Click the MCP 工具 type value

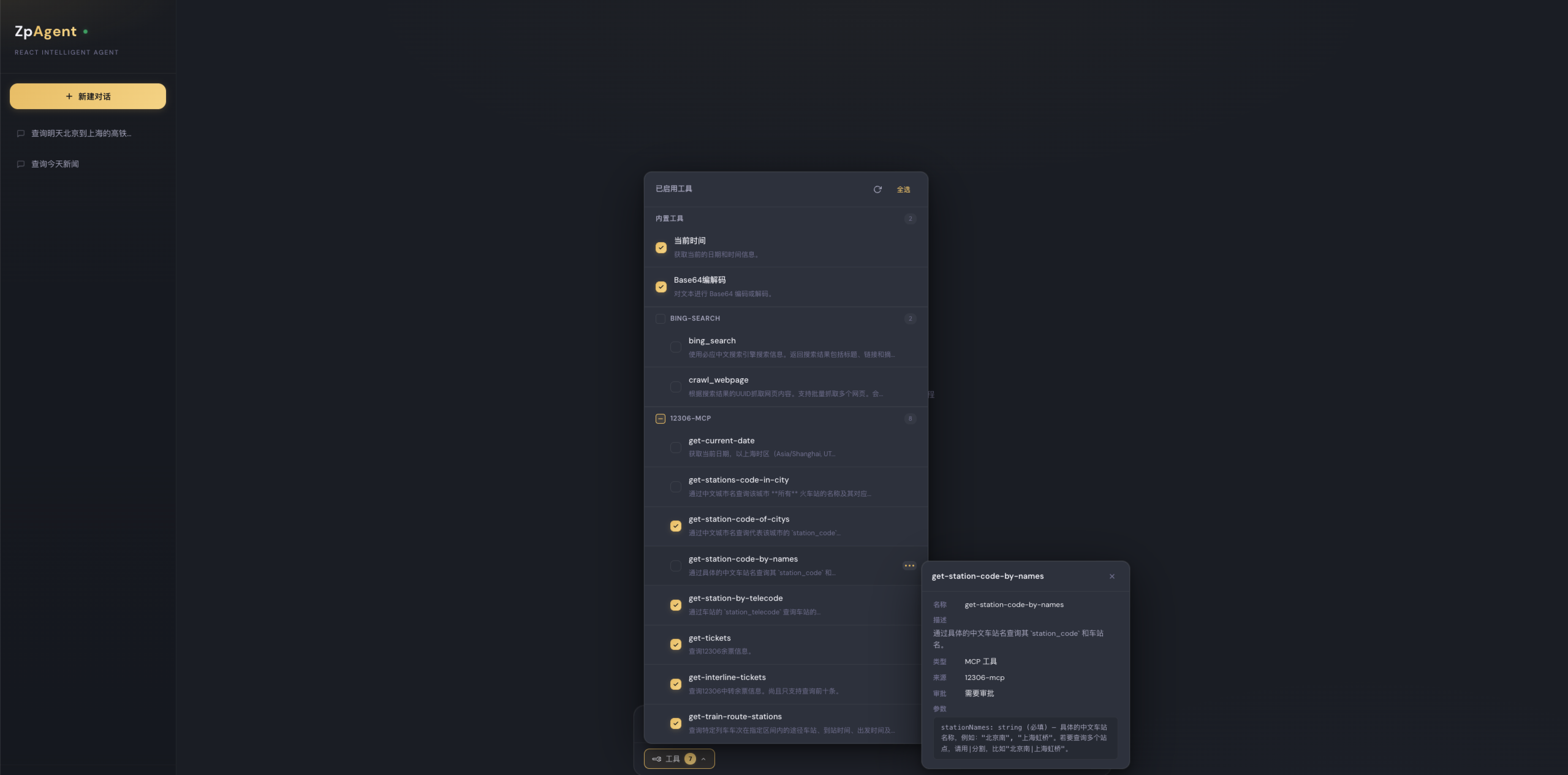point(980,662)
